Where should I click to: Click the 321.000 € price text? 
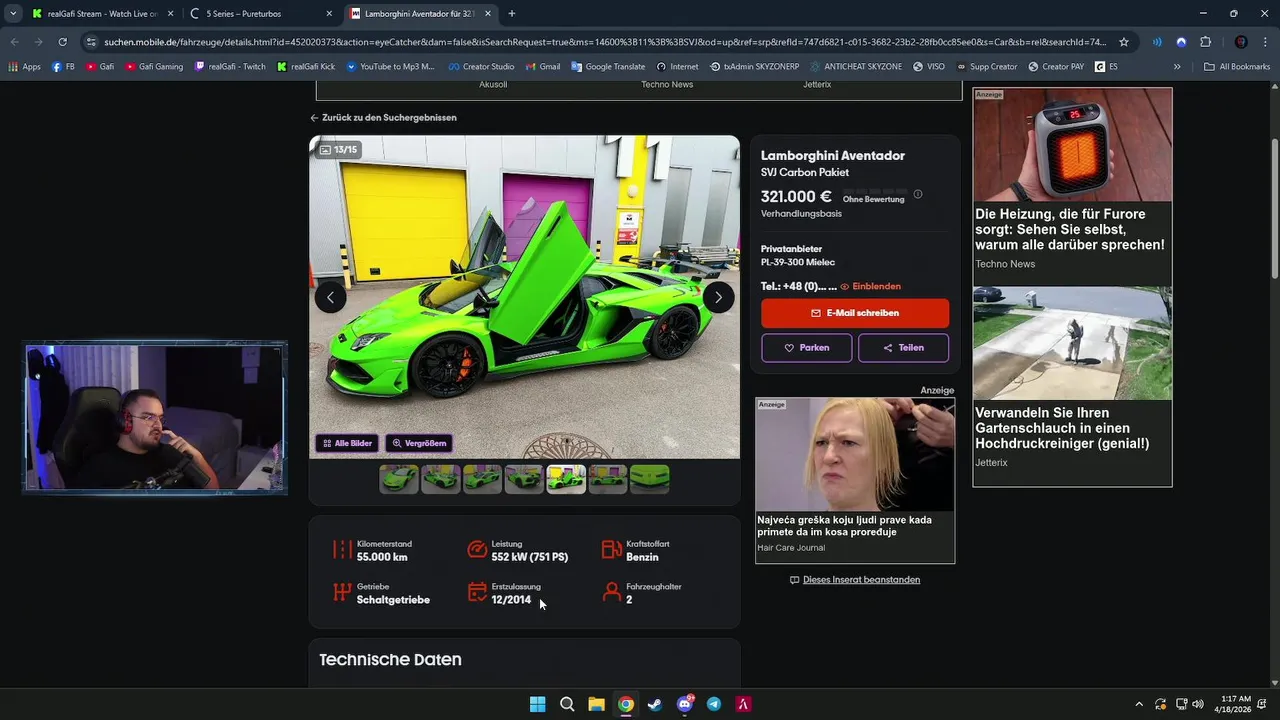point(796,197)
